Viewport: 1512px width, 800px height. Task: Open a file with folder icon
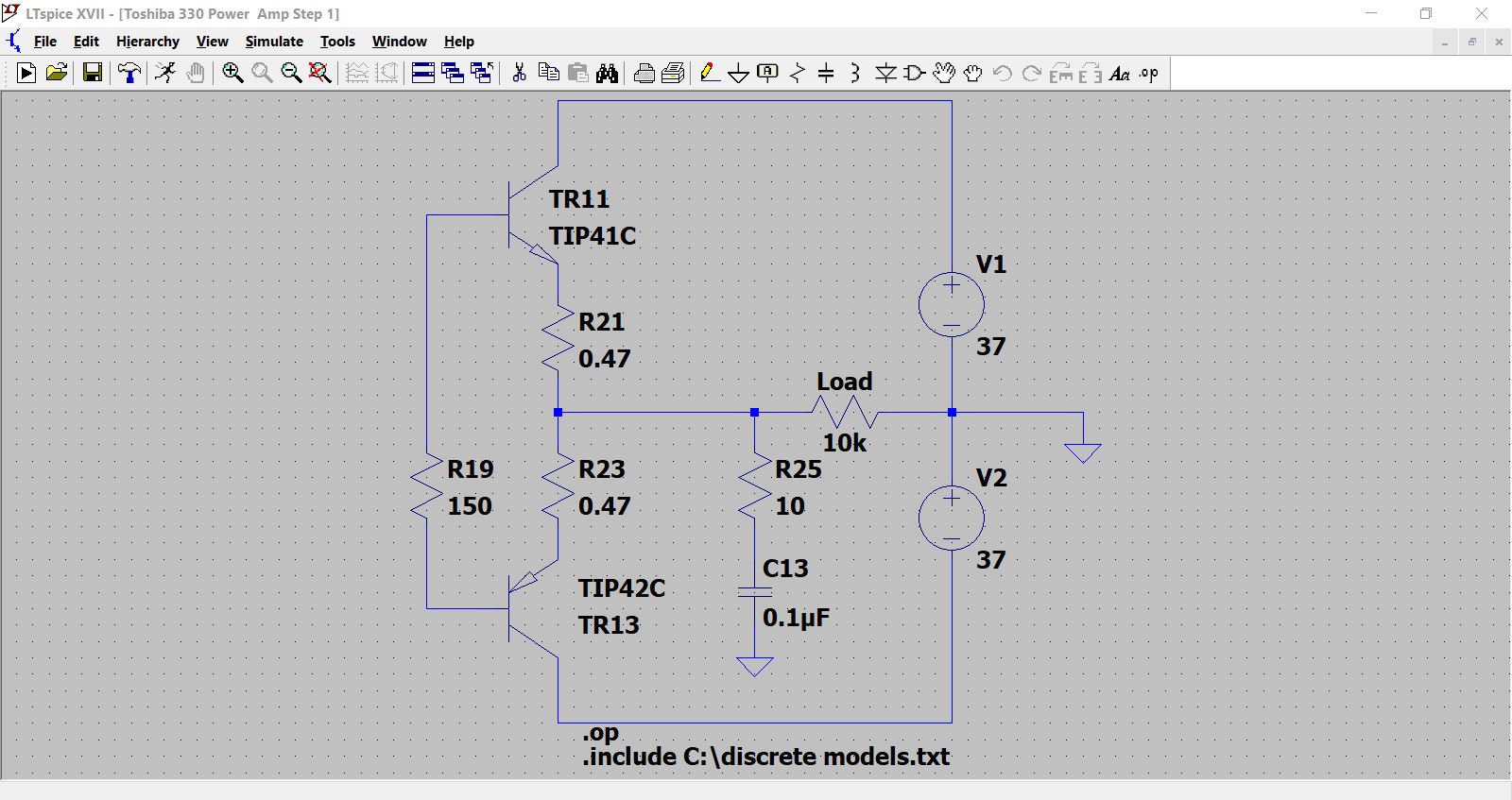pos(57,73)
